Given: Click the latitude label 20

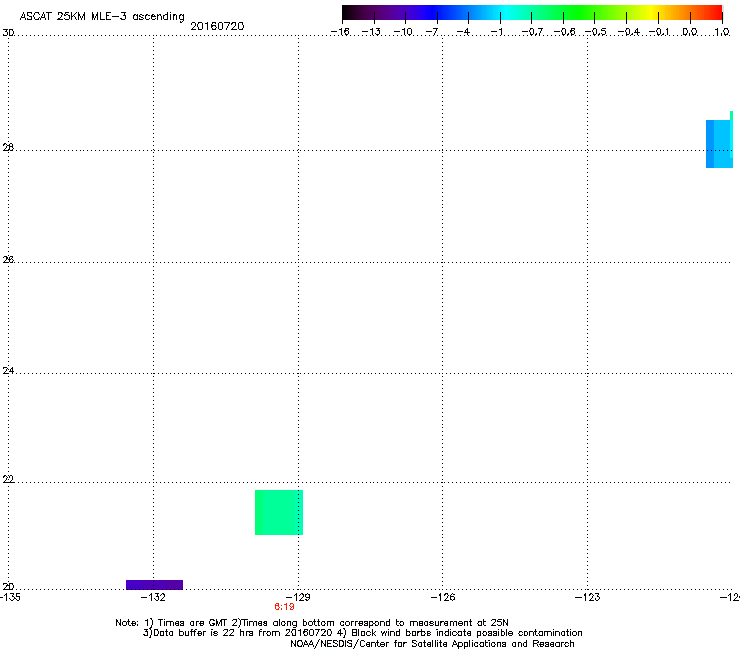Looking at the screenshot, I should click(8, 587).
